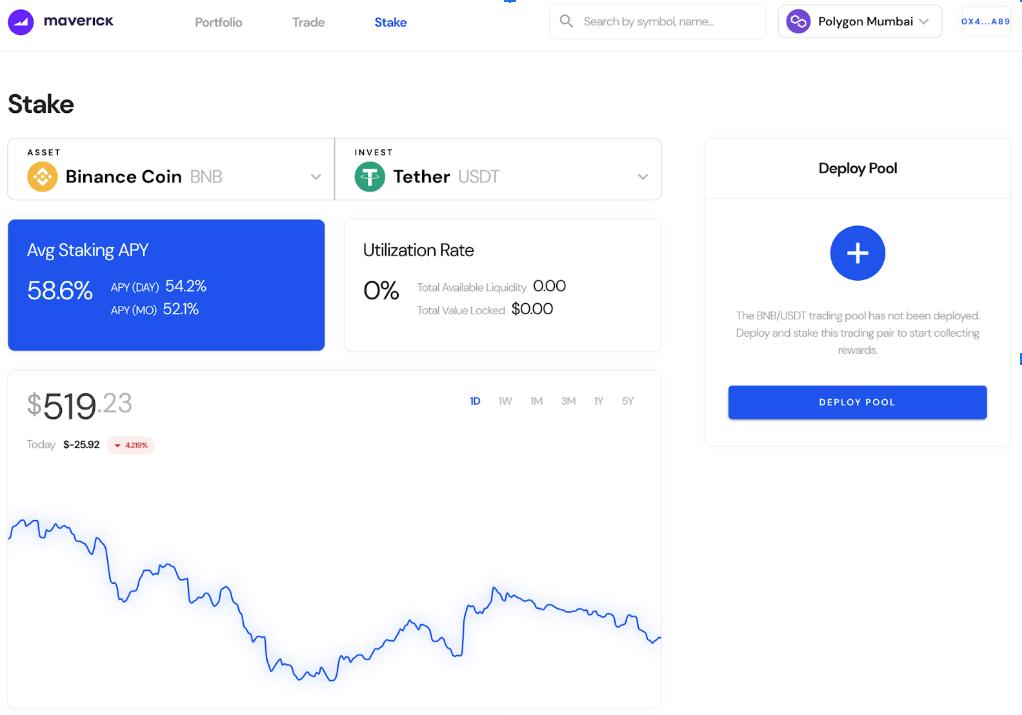Screen dimensions: 1022x715
Task: Click the red 4.219% change badge
Action: 131,445
